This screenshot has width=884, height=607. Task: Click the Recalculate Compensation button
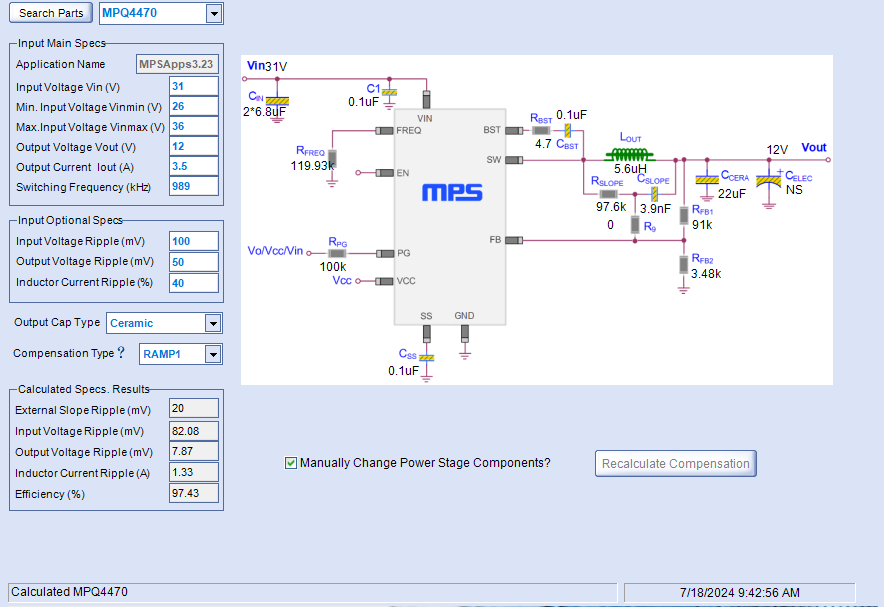coord(675,464)
